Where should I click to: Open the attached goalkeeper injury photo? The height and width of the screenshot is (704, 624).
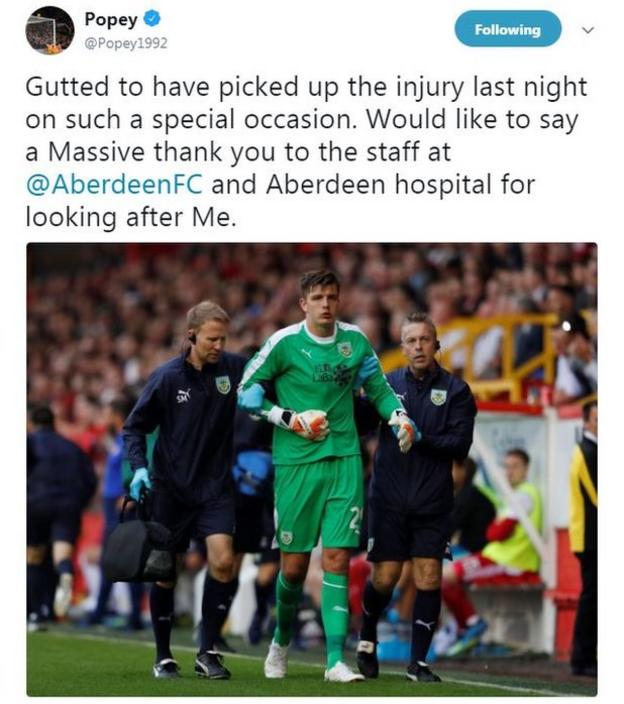coord(312,469)
